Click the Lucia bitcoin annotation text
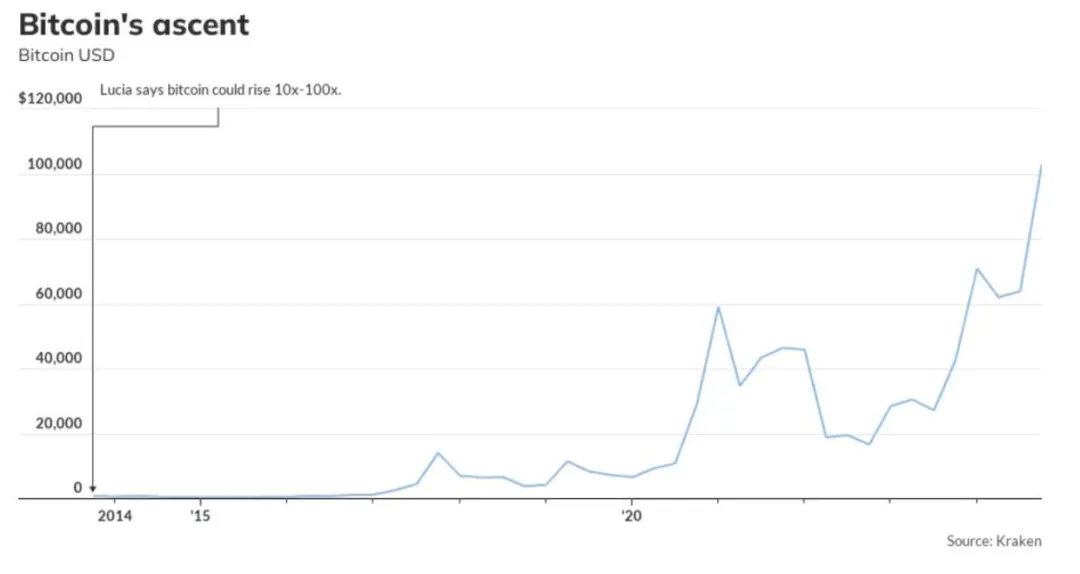The height and width of the screenshot is (574, 1080). click(x=220, y=90)
